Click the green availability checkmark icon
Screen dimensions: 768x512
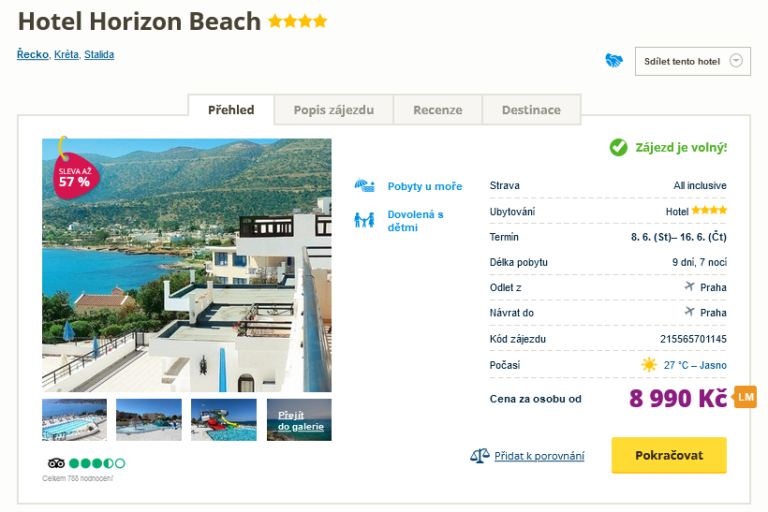pyautogui.click(x=619, y=148)
